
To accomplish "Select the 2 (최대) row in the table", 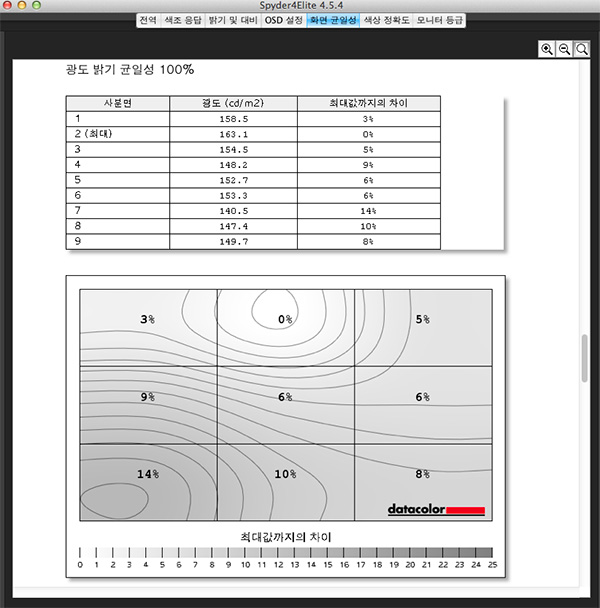I will (x=117, y=133).
